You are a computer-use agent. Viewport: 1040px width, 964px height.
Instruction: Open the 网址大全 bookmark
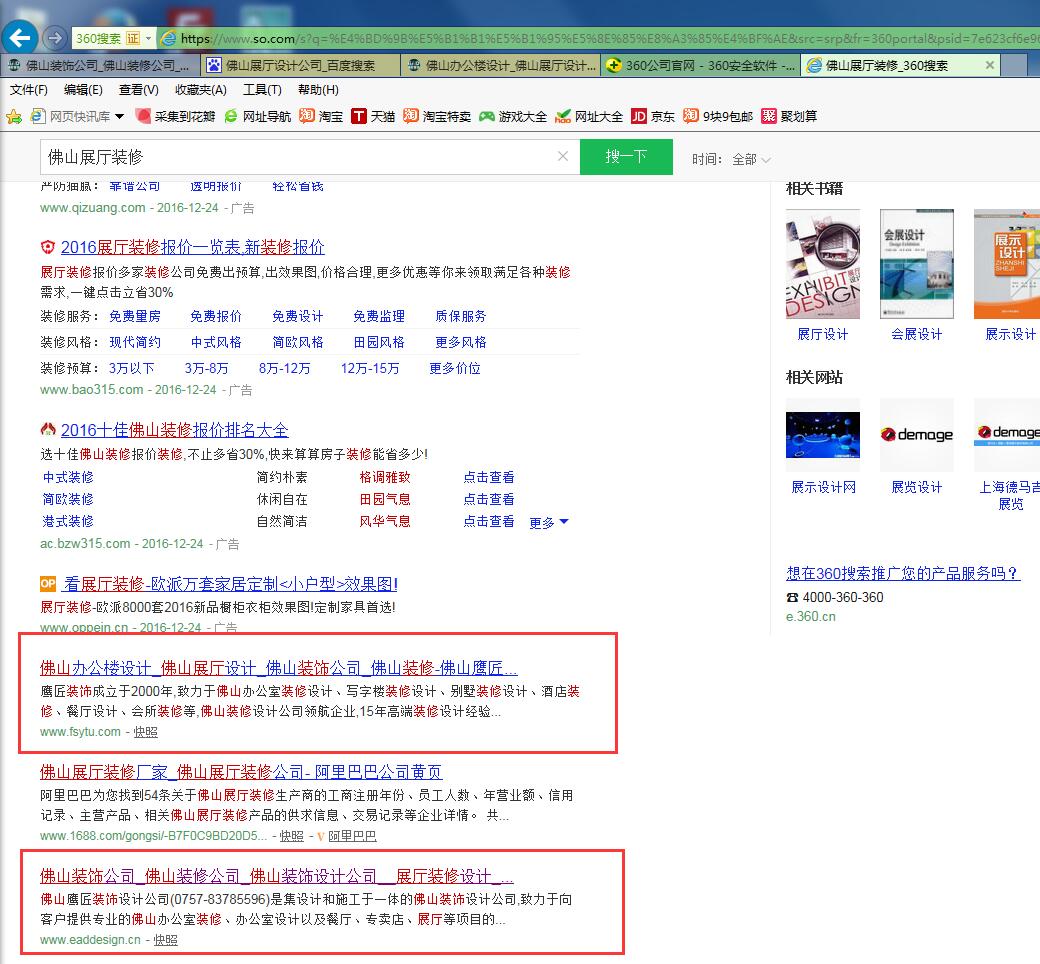pos(589,116)
